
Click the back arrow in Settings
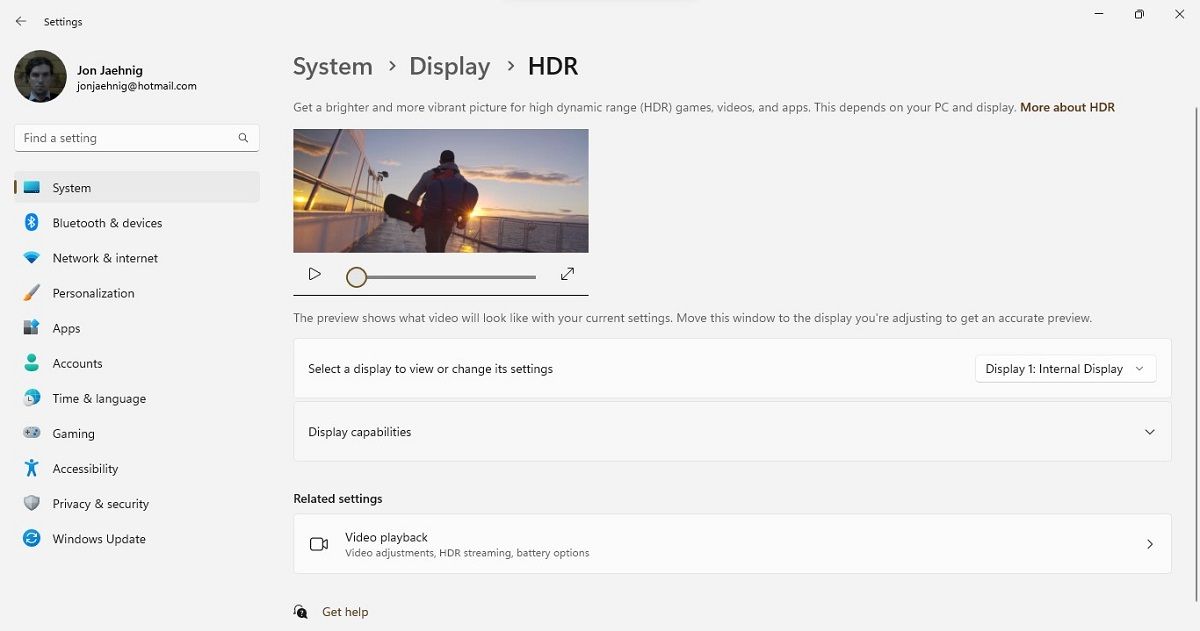(x=20, y=21)
